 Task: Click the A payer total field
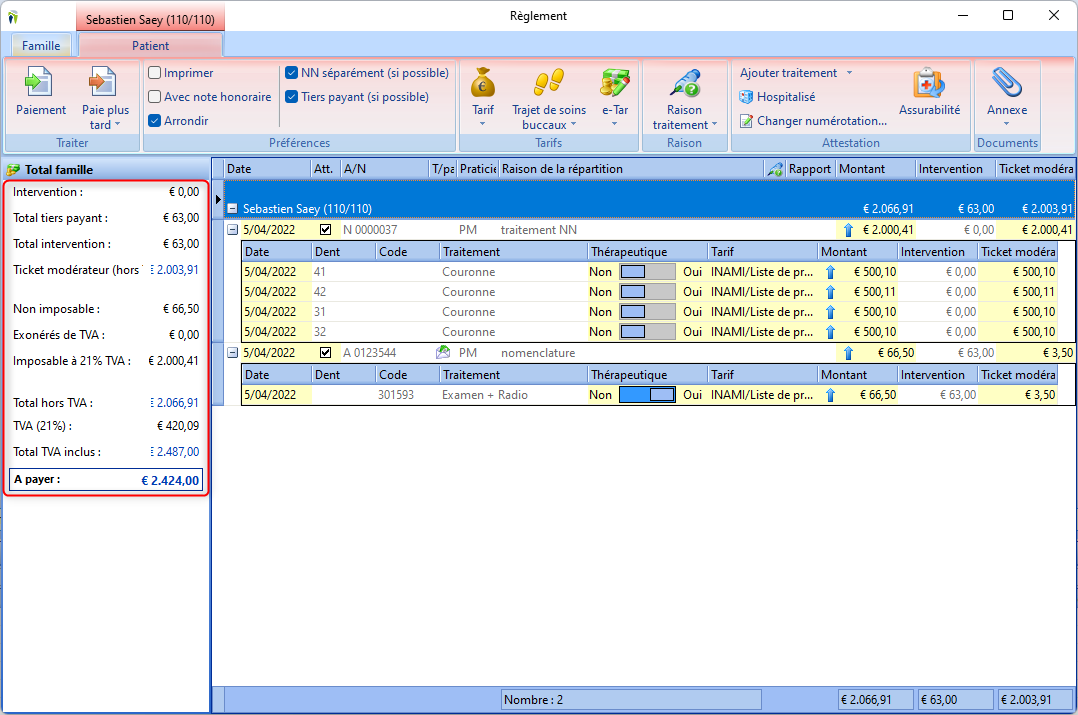107,480
